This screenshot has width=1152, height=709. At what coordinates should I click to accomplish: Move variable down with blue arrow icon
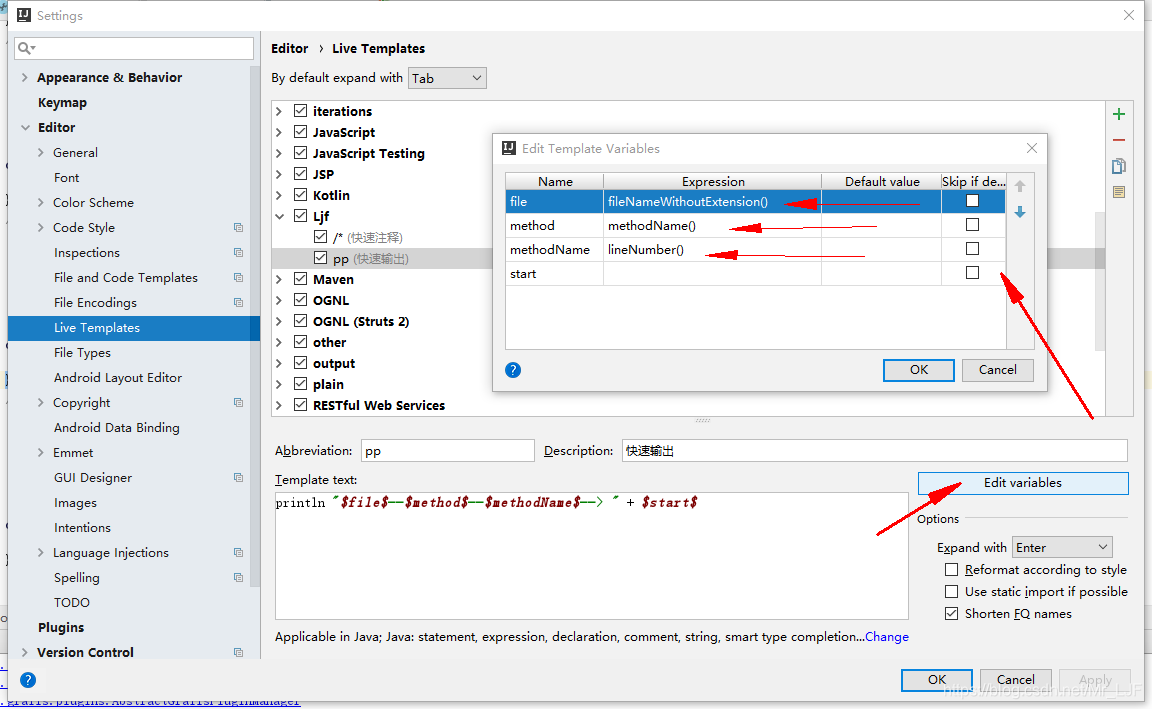(x=1020, y=212)
